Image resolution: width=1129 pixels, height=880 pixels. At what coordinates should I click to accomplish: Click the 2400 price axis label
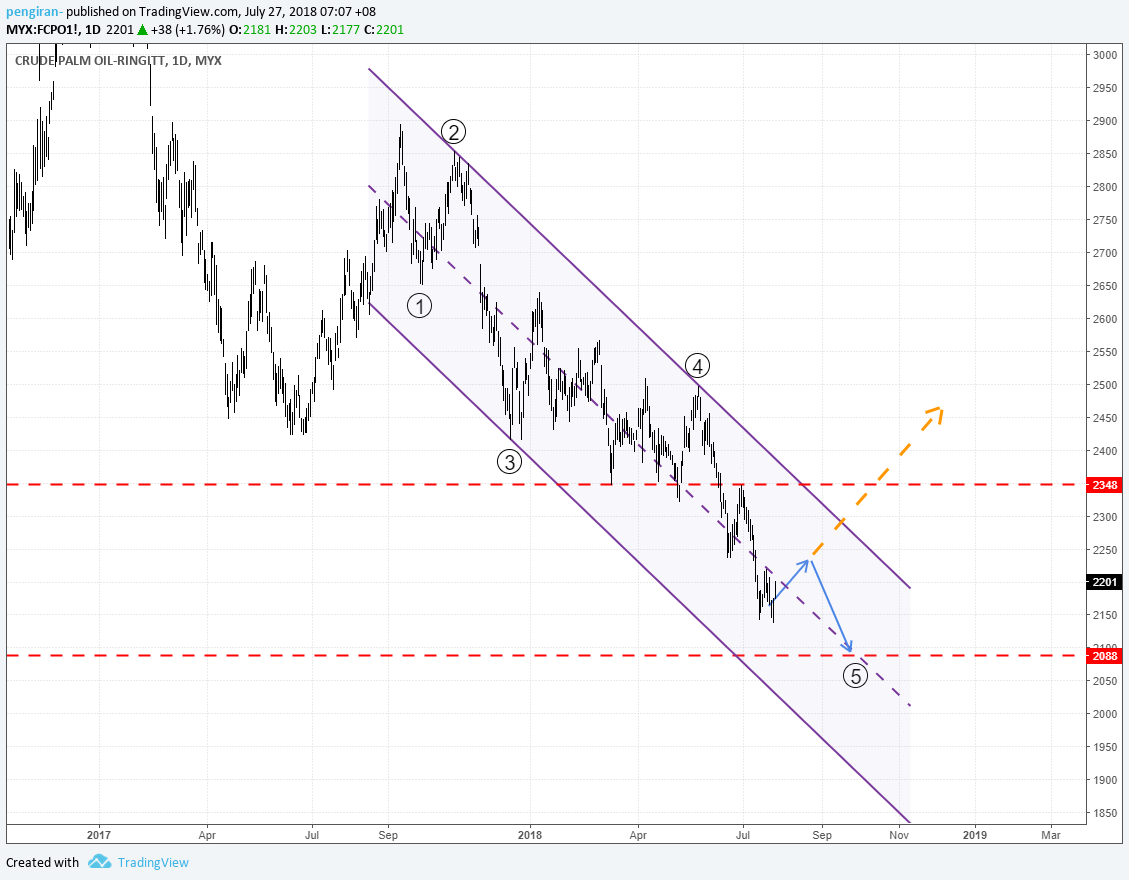point(1105,451)
